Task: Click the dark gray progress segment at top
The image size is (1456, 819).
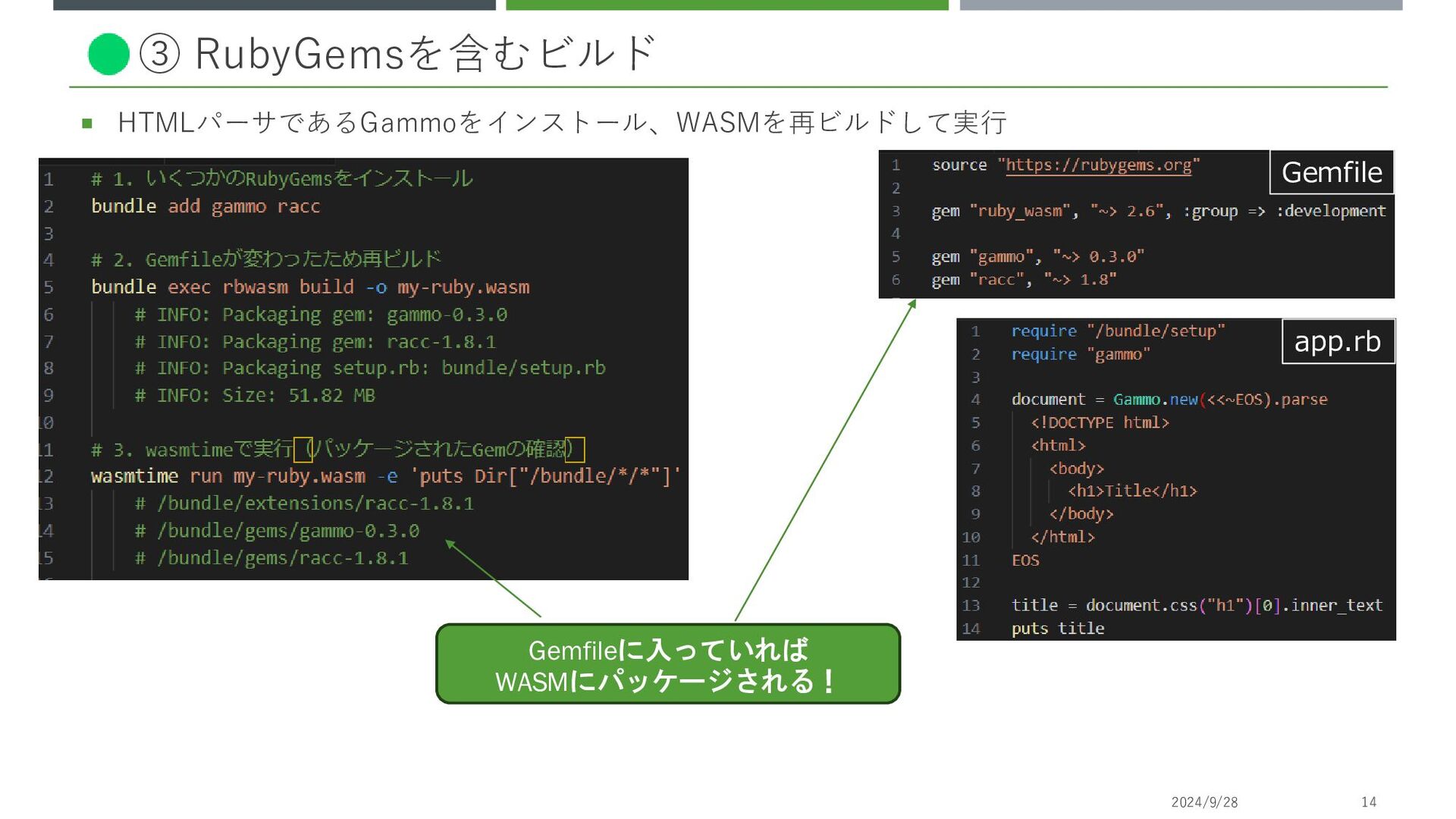Action: [274, 5]
